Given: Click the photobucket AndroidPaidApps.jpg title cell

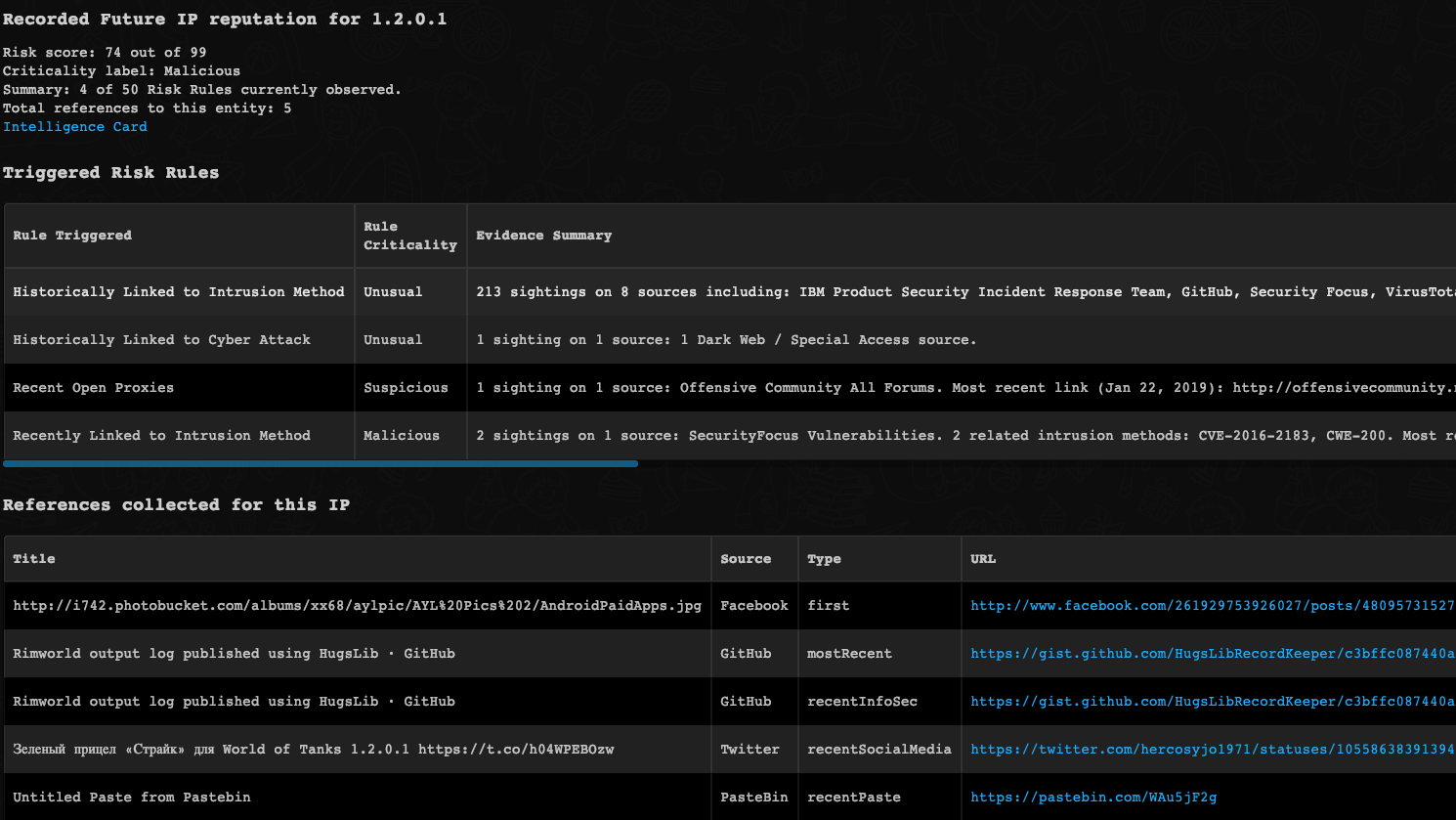Looking at the screenshot, I should pyautogui.click(x=357, y=606).
